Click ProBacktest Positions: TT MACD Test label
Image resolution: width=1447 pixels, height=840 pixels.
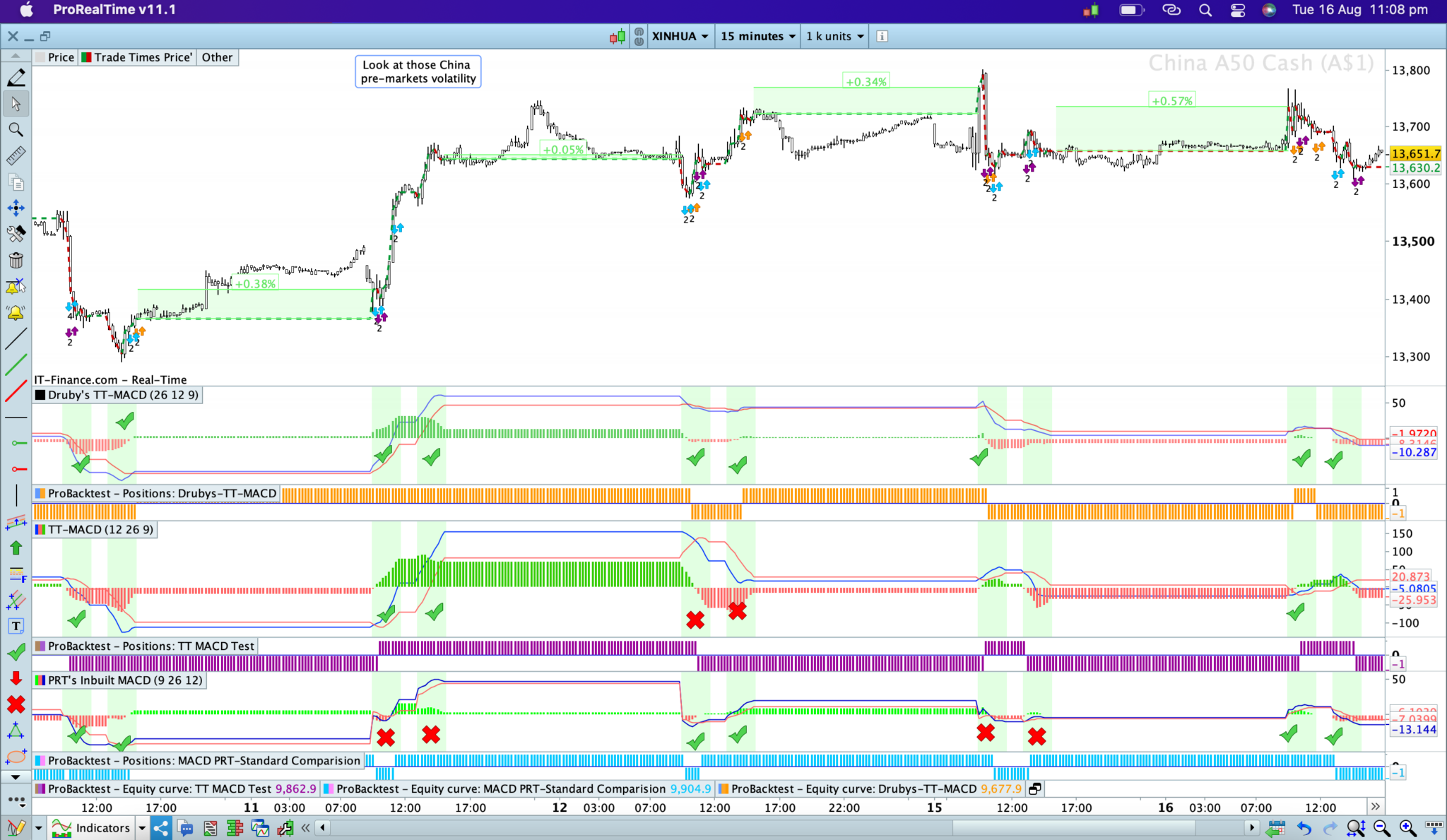(145, 646)
